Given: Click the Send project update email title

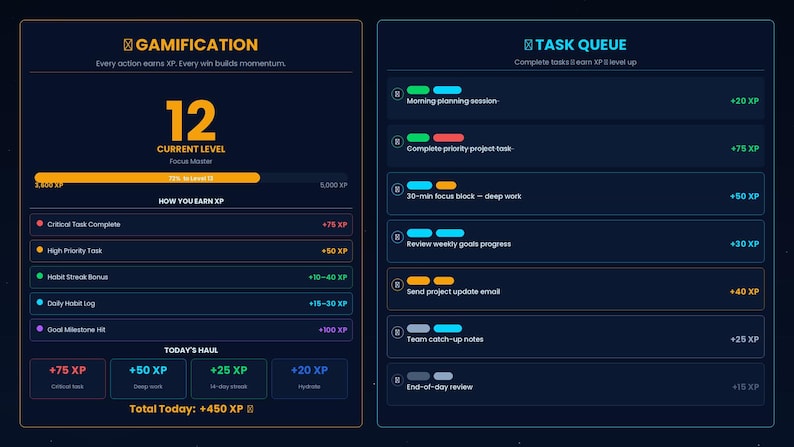Looking at the screenshot, I should (453, 292).
